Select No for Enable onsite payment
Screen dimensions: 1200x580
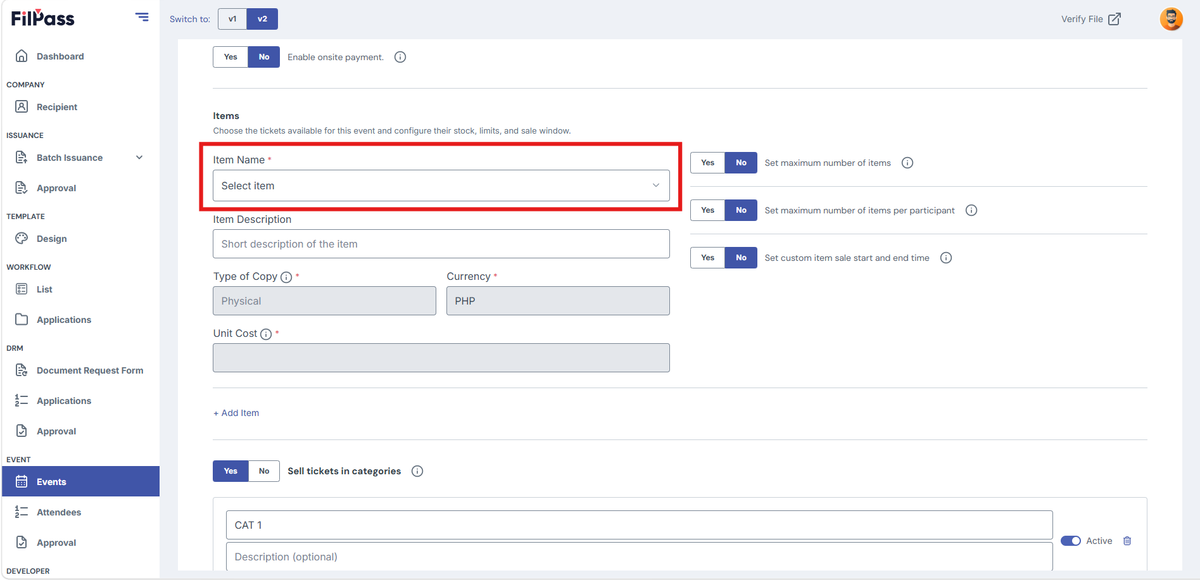(x=264, y=57)
